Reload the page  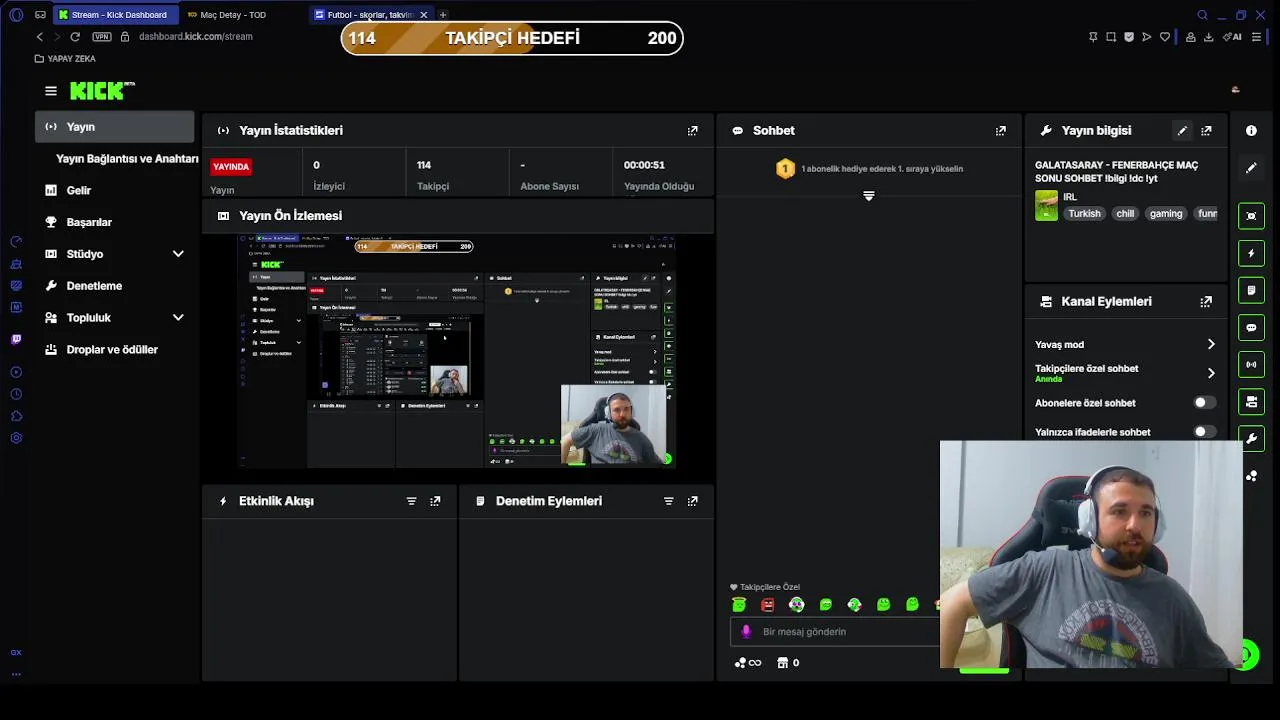(x=75, y=37)
